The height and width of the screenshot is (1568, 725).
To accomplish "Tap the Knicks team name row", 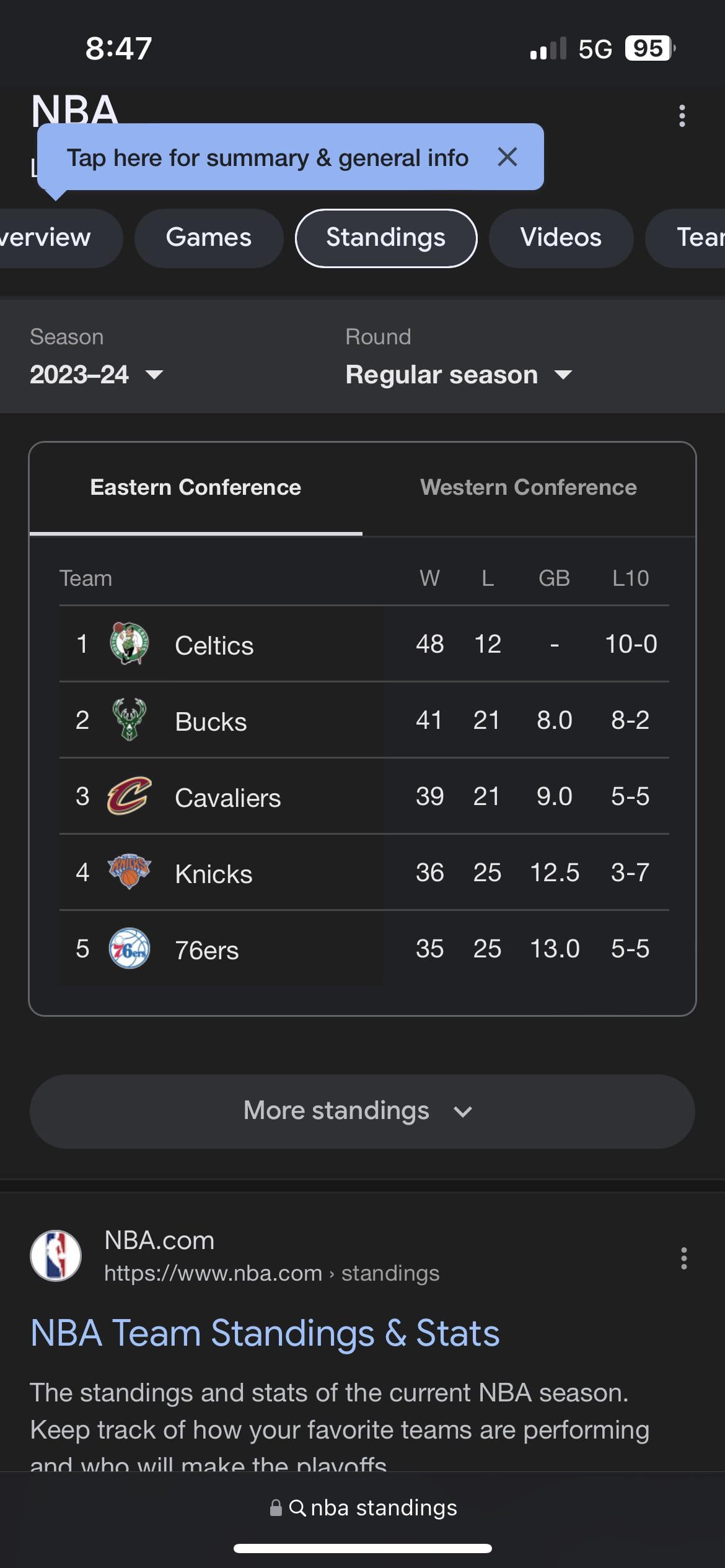I will pyautogui.click(x=214, y=874).
